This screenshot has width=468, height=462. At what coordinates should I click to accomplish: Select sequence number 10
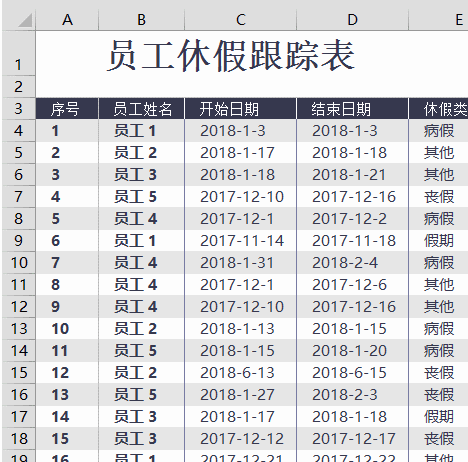(x=67, y=329)
